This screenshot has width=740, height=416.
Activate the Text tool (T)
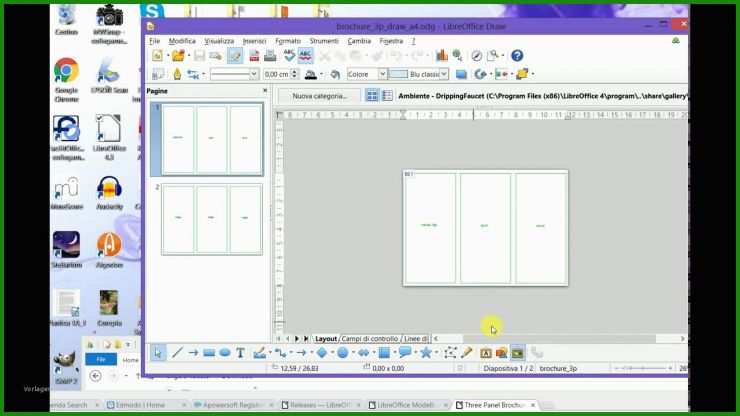240,353
